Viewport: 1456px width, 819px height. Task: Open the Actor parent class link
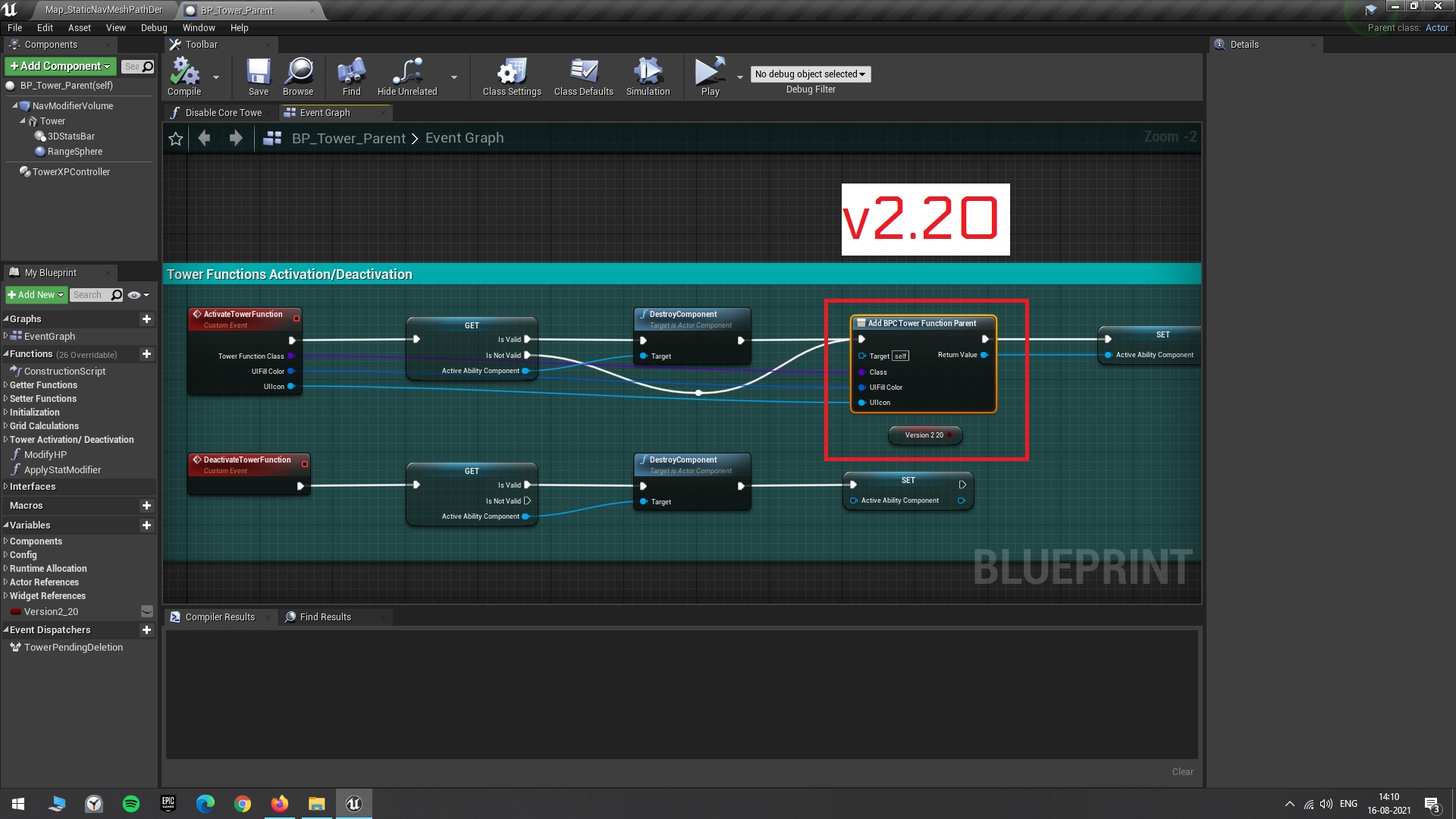(1436, 28)
